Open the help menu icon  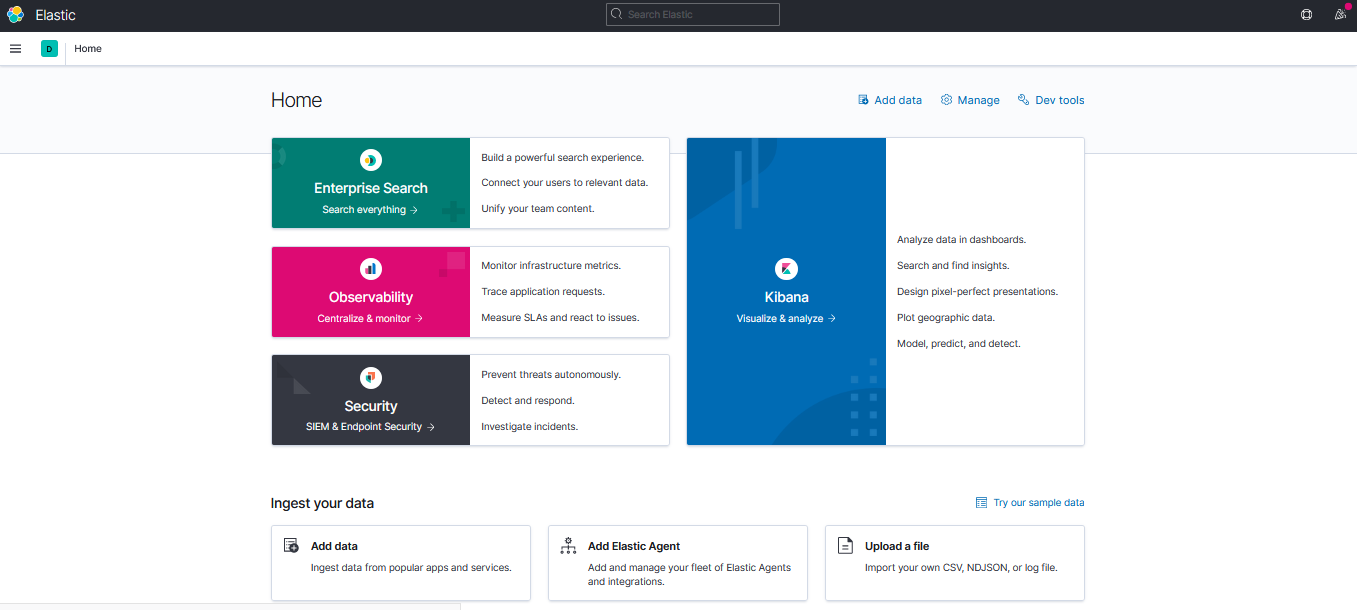coord(1306,15)
